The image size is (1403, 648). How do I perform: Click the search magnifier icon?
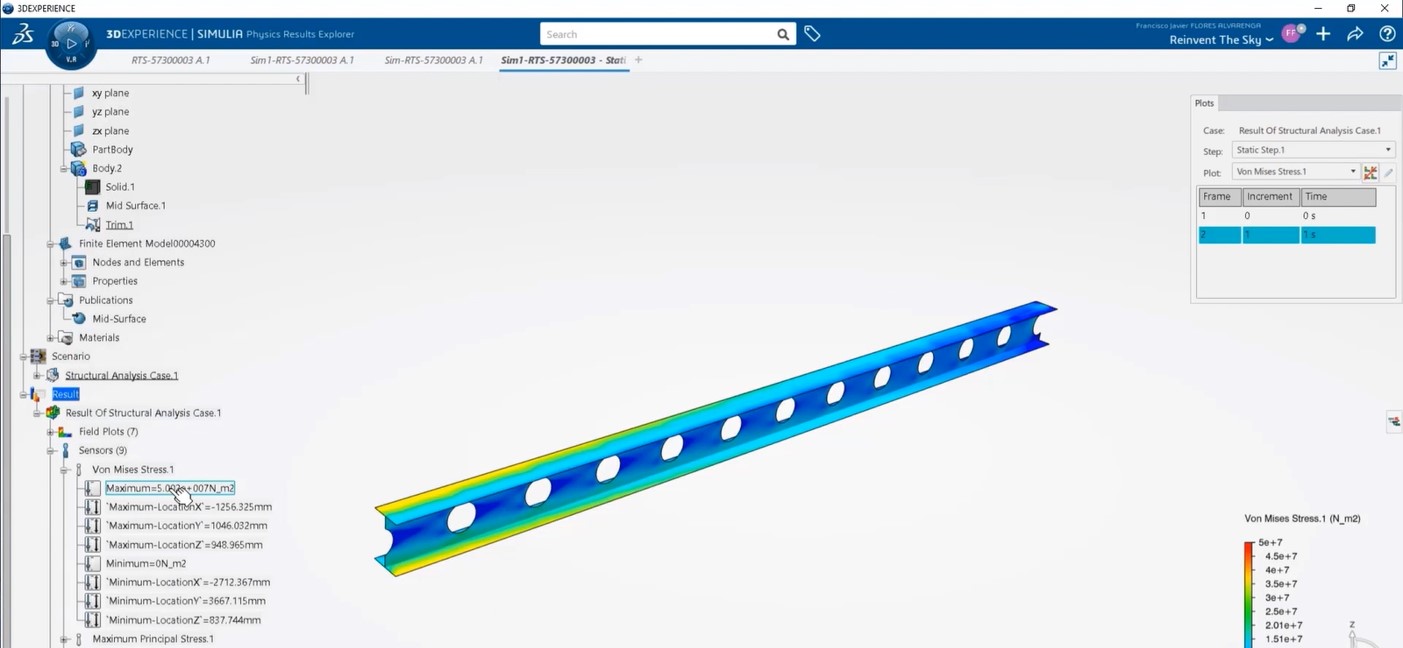(x=783, y=33)
